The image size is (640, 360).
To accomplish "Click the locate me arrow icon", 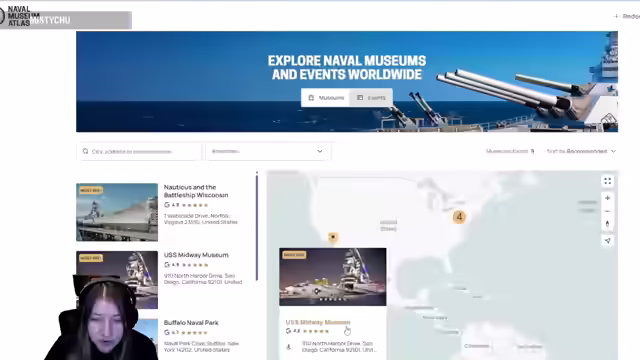I will (x=607, y=241).
